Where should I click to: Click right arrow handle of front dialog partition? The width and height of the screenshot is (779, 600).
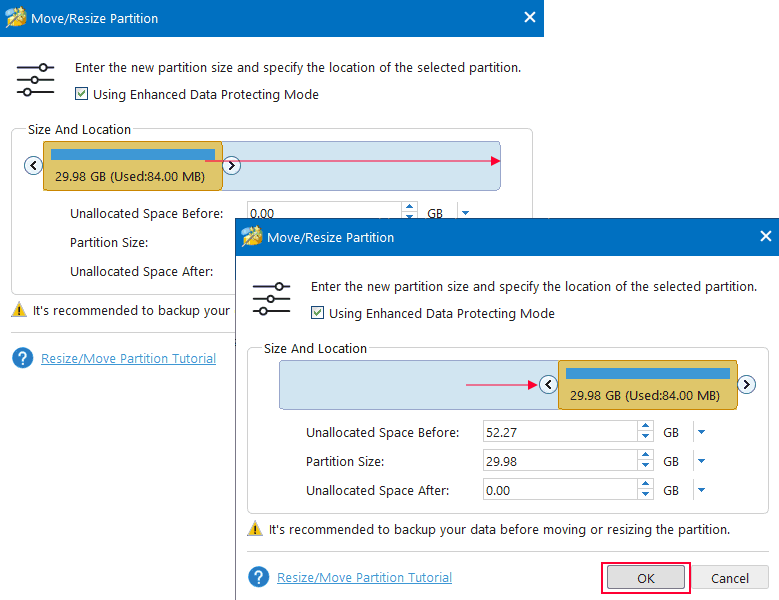tap(746, 384)
